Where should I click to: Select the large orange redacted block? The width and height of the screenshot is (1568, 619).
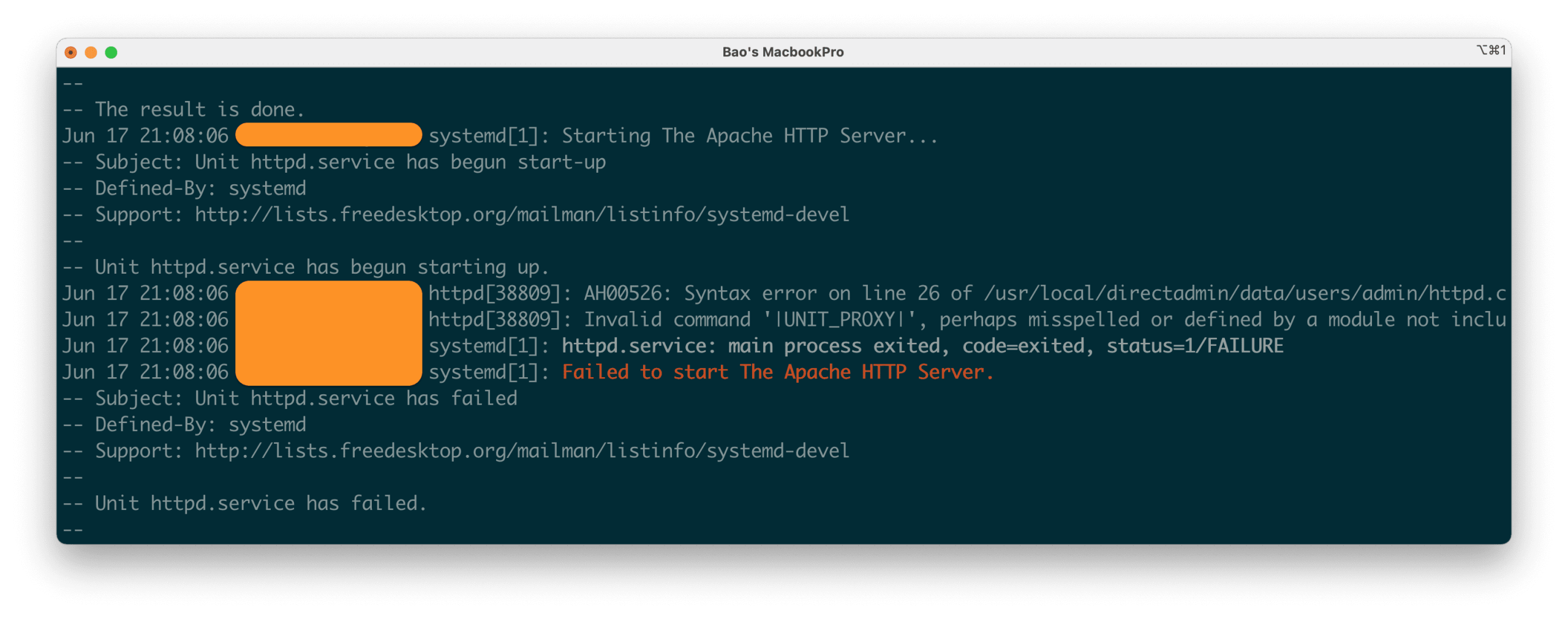[x=328, y=332]
